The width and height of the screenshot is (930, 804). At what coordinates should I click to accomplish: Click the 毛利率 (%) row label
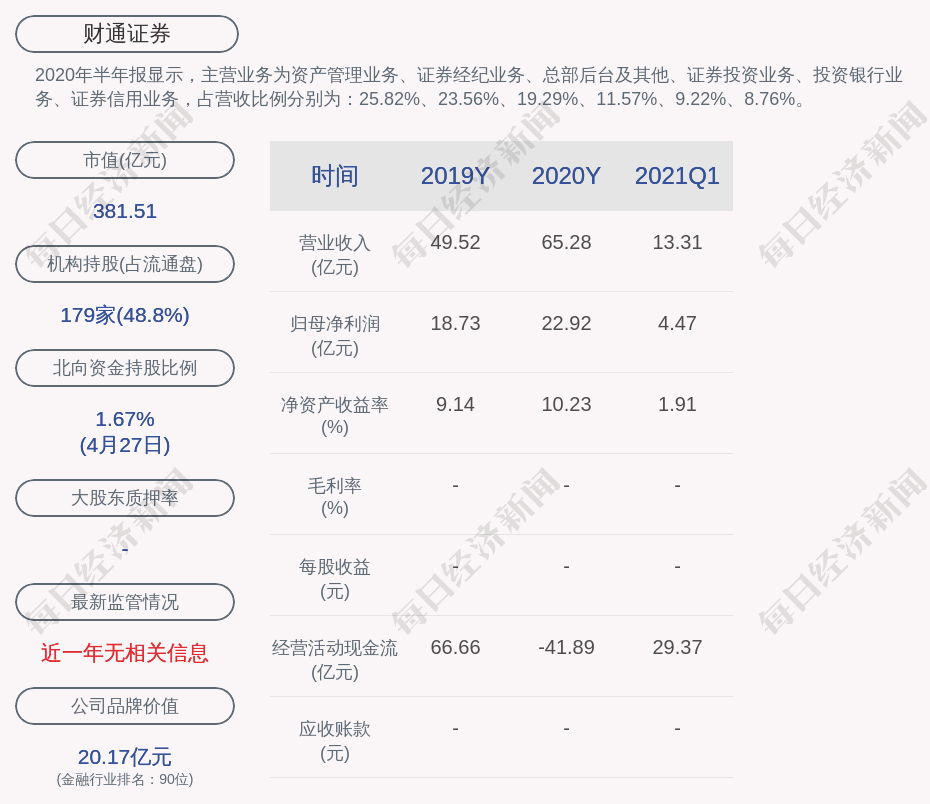click(335, 497)
